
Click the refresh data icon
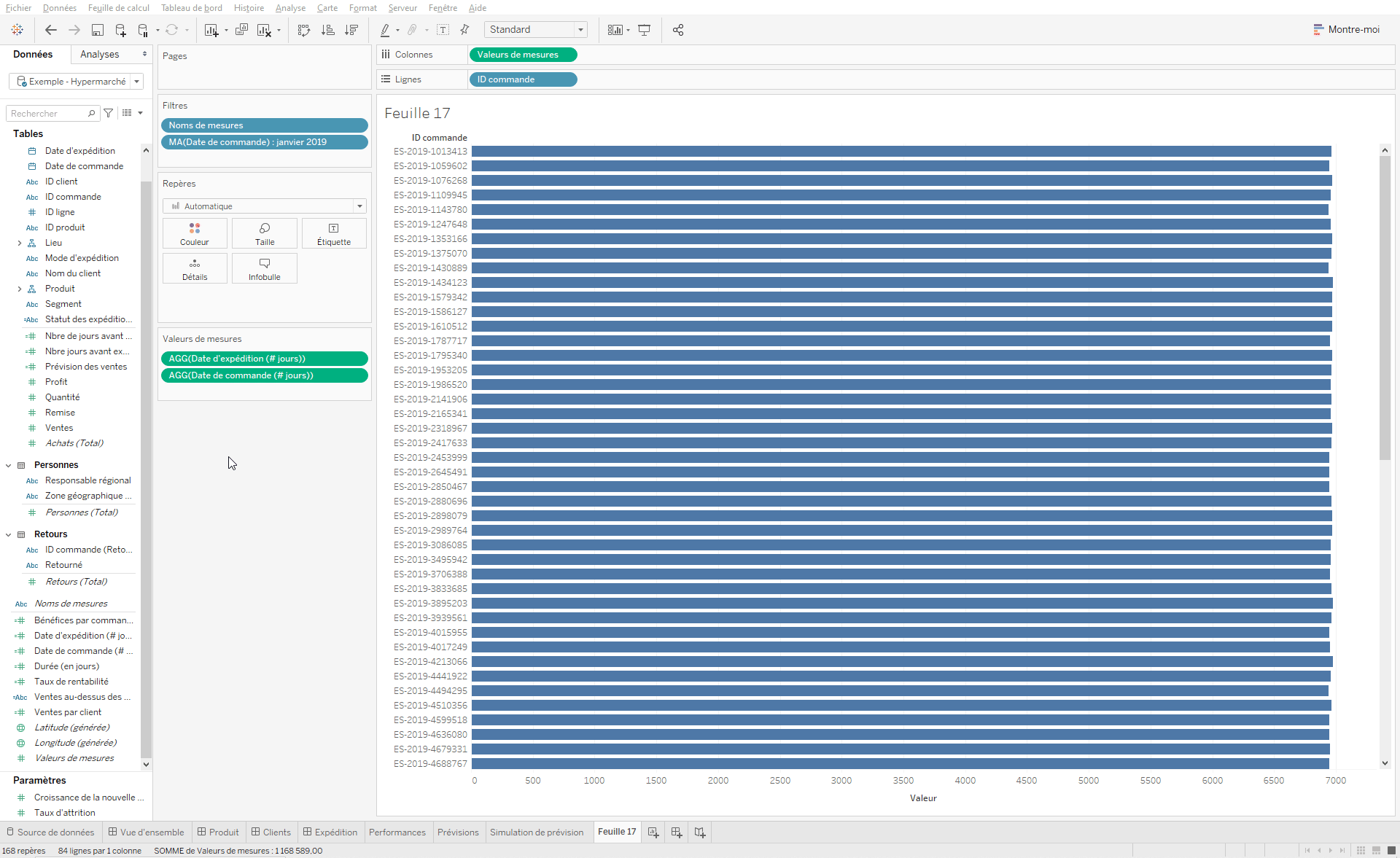tap(171, 30)
